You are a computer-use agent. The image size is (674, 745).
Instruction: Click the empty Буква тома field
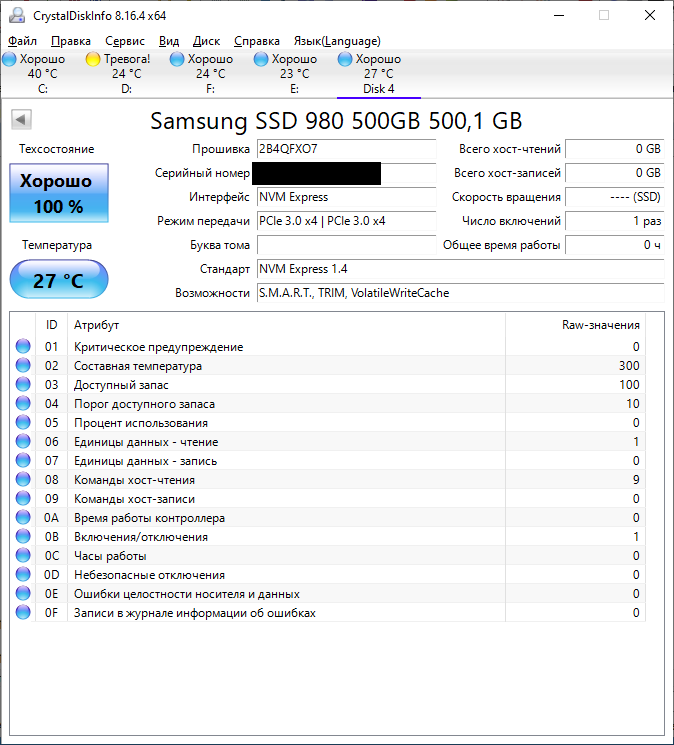(x=346, y=245)
